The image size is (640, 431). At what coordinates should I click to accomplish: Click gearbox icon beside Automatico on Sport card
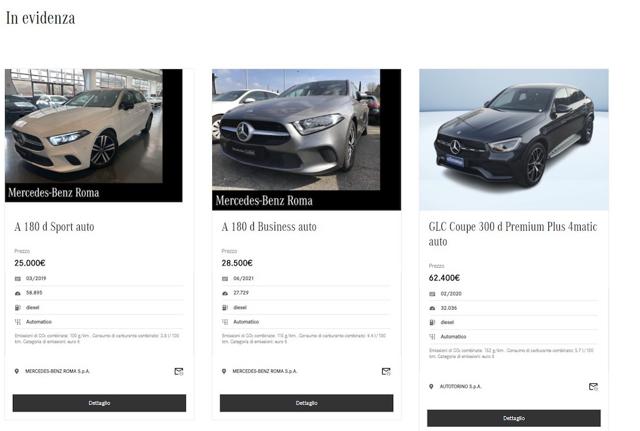[x=18, y=322]
